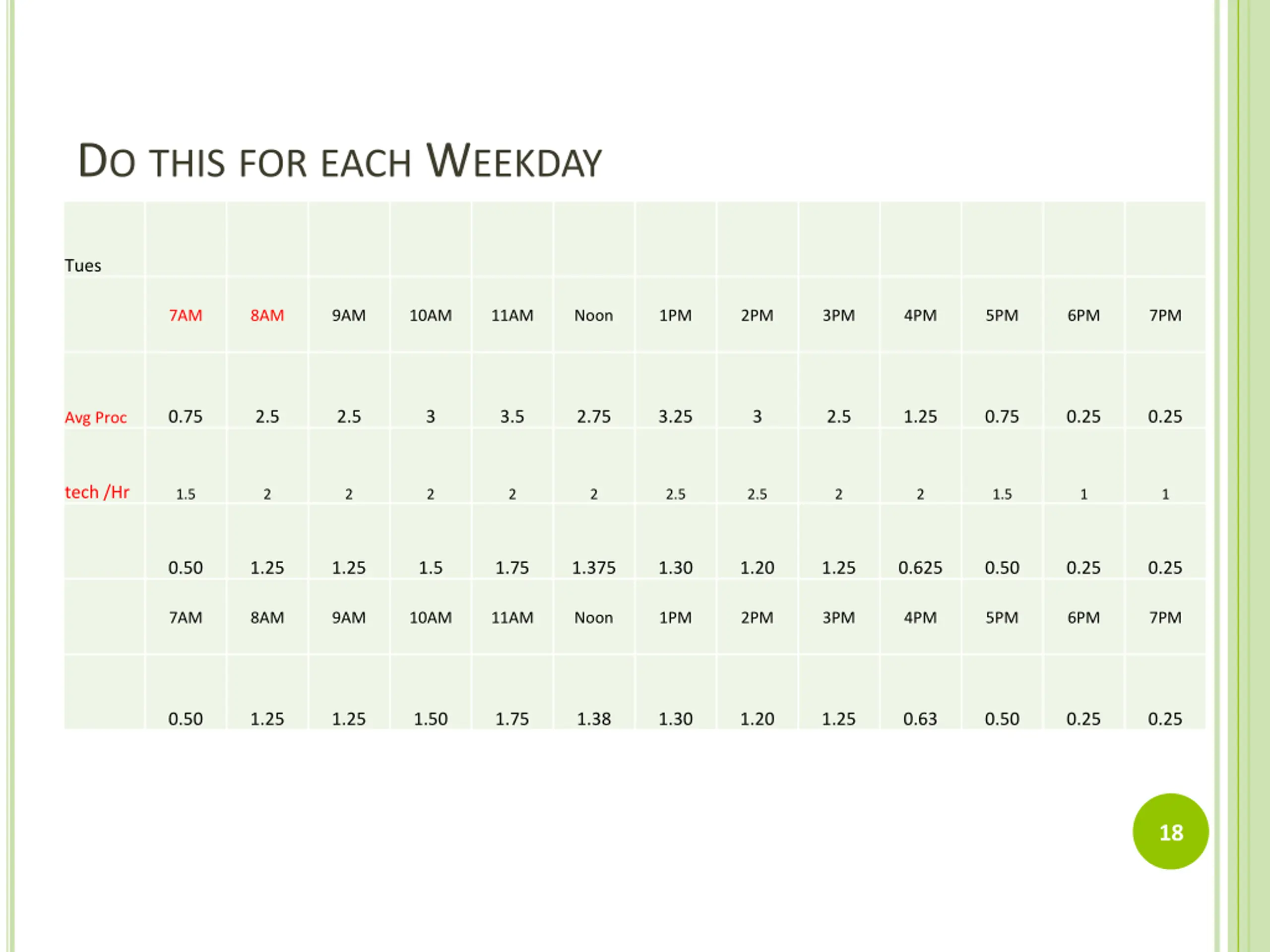Viewport: 1270px width, 952px height.
Task: Select the 7PM cell in the top header row
Action: click(x=1165, y=314)
